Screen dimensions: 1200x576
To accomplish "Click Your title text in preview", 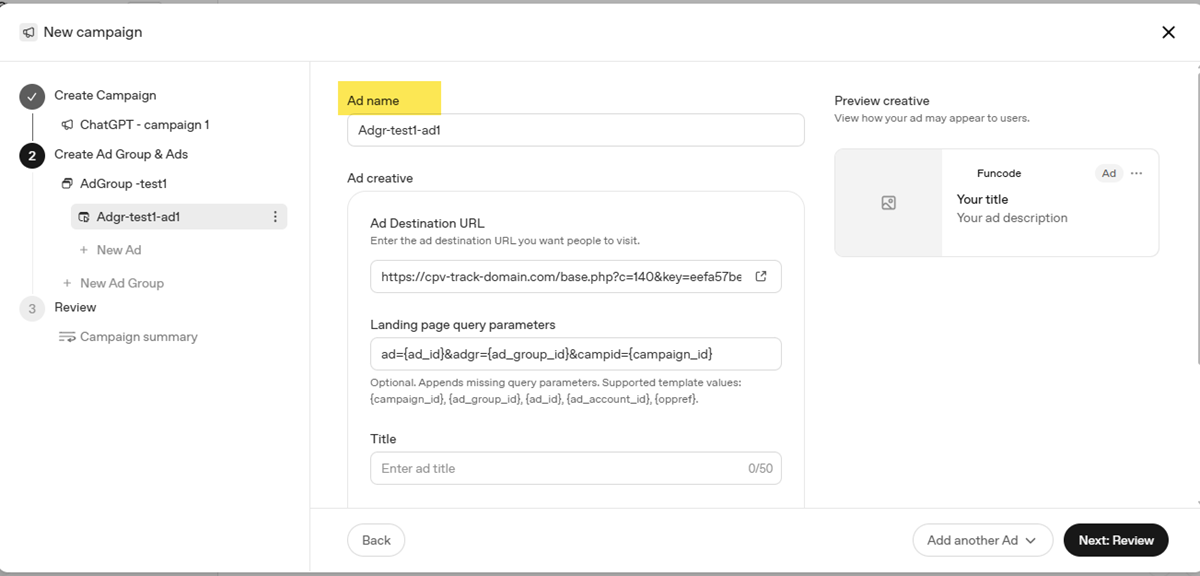I will pyautogui.click(x=982, y=199).
